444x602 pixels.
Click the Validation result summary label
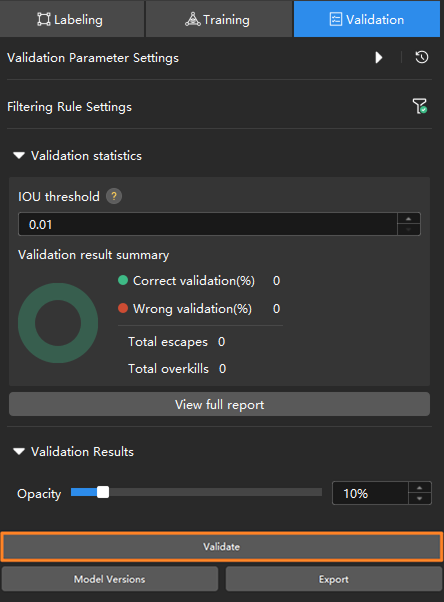pyautogui.click(x=93, y=255)
